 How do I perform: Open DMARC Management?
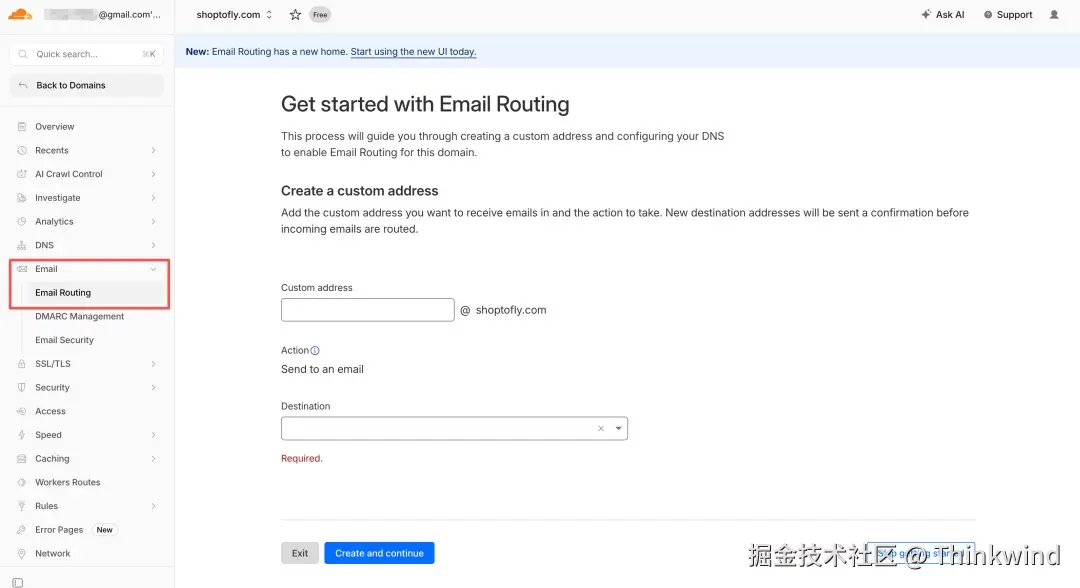pos(79,317)
